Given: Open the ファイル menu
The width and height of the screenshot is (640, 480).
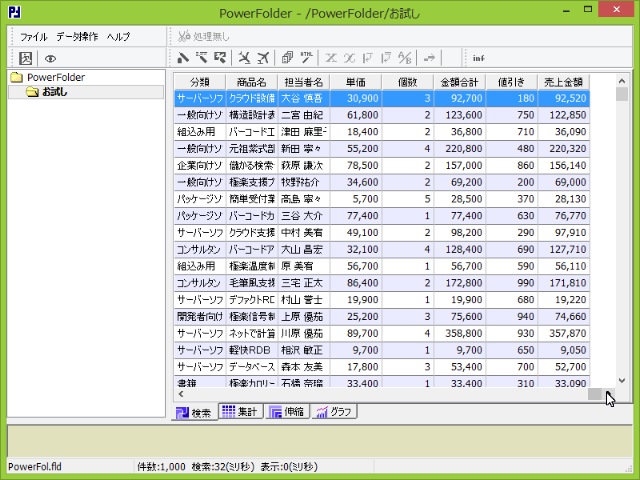Looking at the screenshot, I should click(34, 37).
